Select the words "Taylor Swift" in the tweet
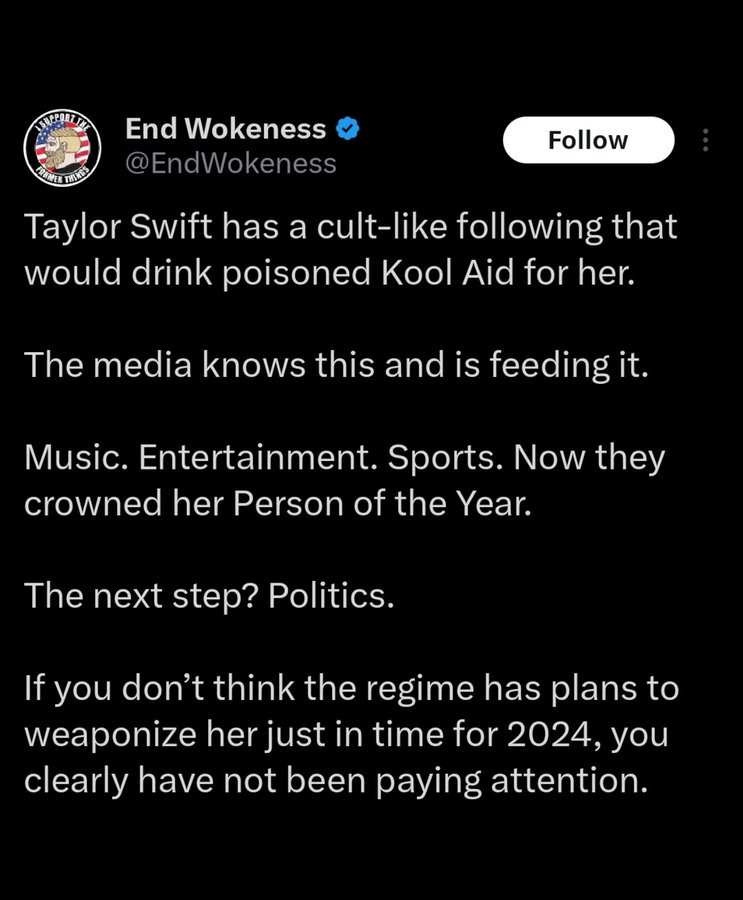The width and height of the screenshot is (743, 900). 118,227
